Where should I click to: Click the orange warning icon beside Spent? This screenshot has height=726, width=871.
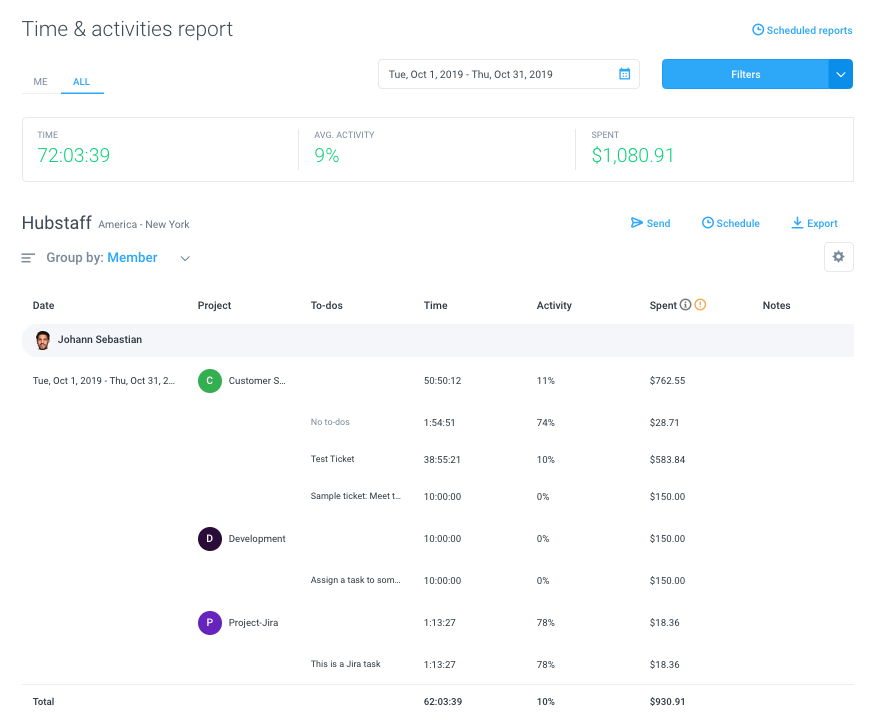click(x=700, y=304)
